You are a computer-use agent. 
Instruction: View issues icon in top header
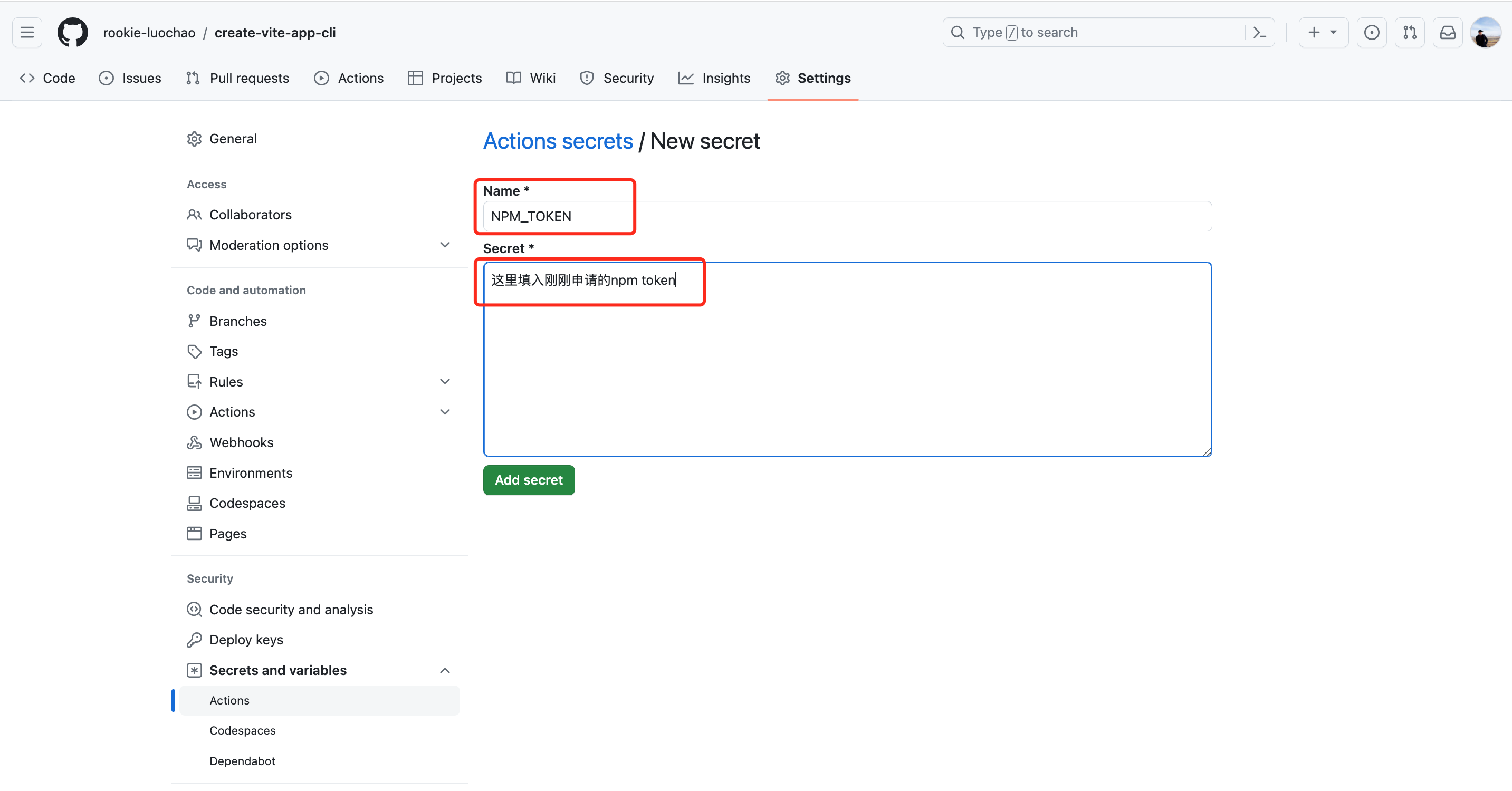[1372, 32]
